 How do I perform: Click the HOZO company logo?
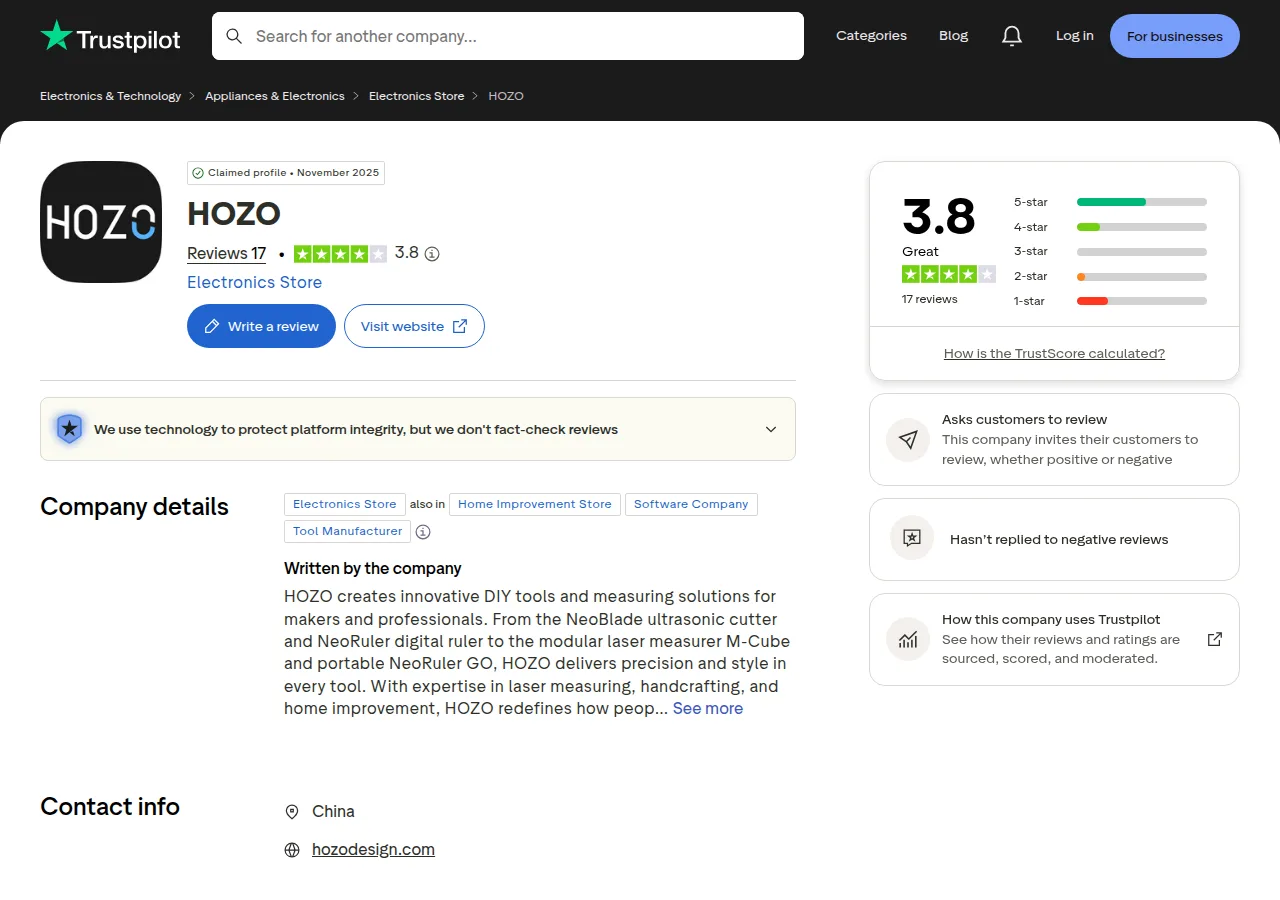point(101,222)
